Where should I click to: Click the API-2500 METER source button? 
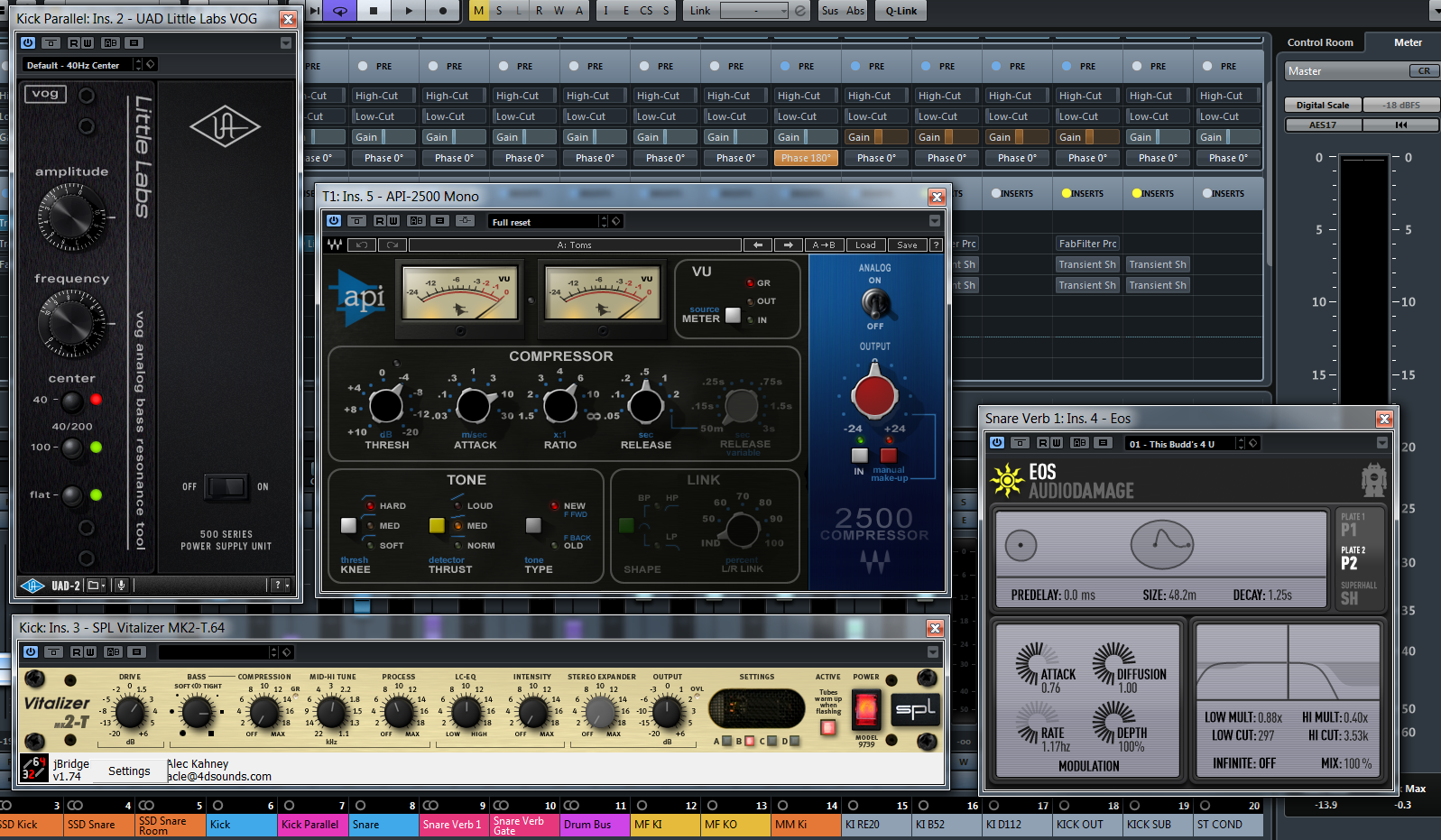click(733, 316)
